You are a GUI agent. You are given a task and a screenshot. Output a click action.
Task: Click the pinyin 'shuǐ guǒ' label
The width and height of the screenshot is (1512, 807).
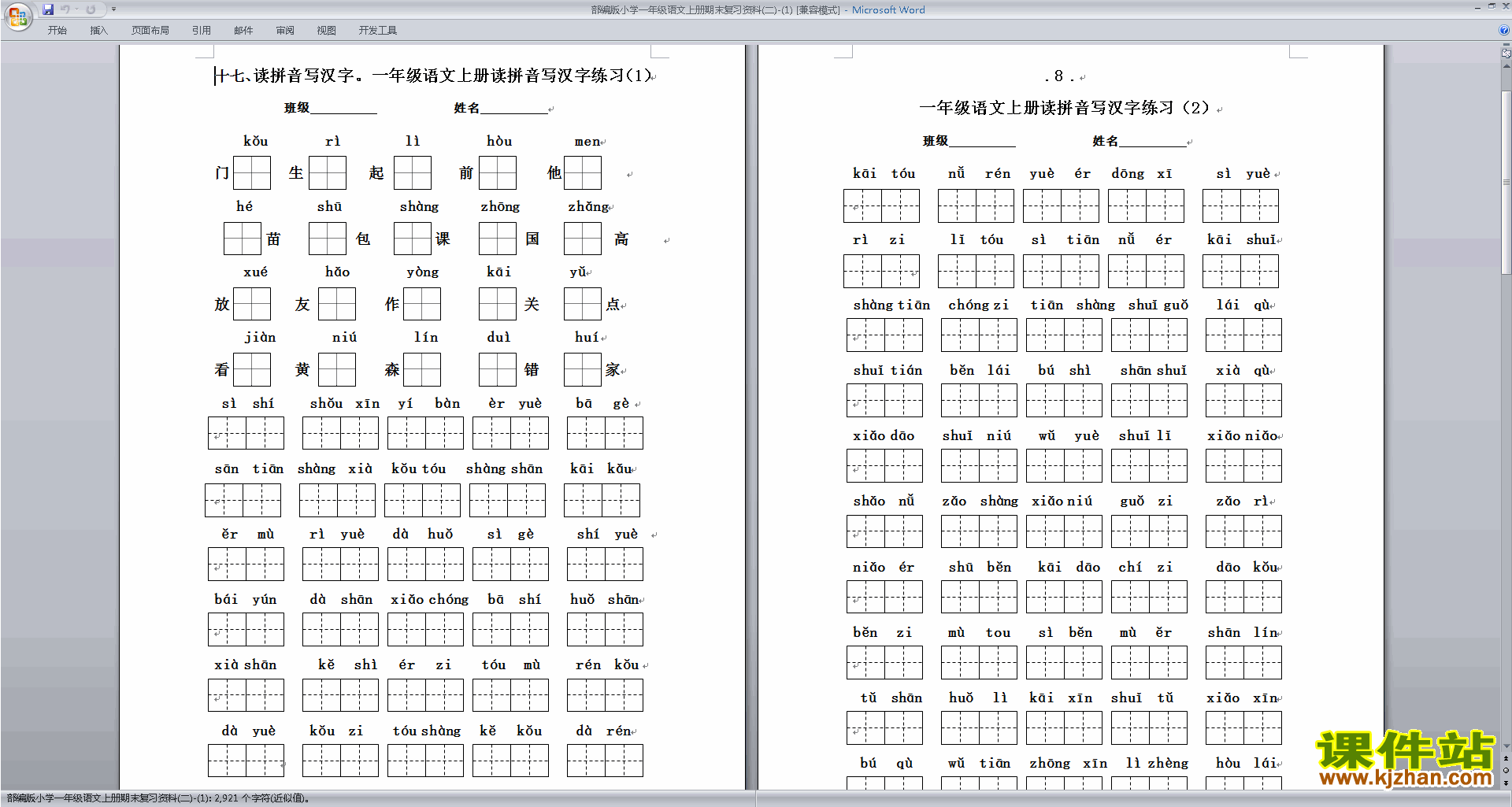[1158, 305]
